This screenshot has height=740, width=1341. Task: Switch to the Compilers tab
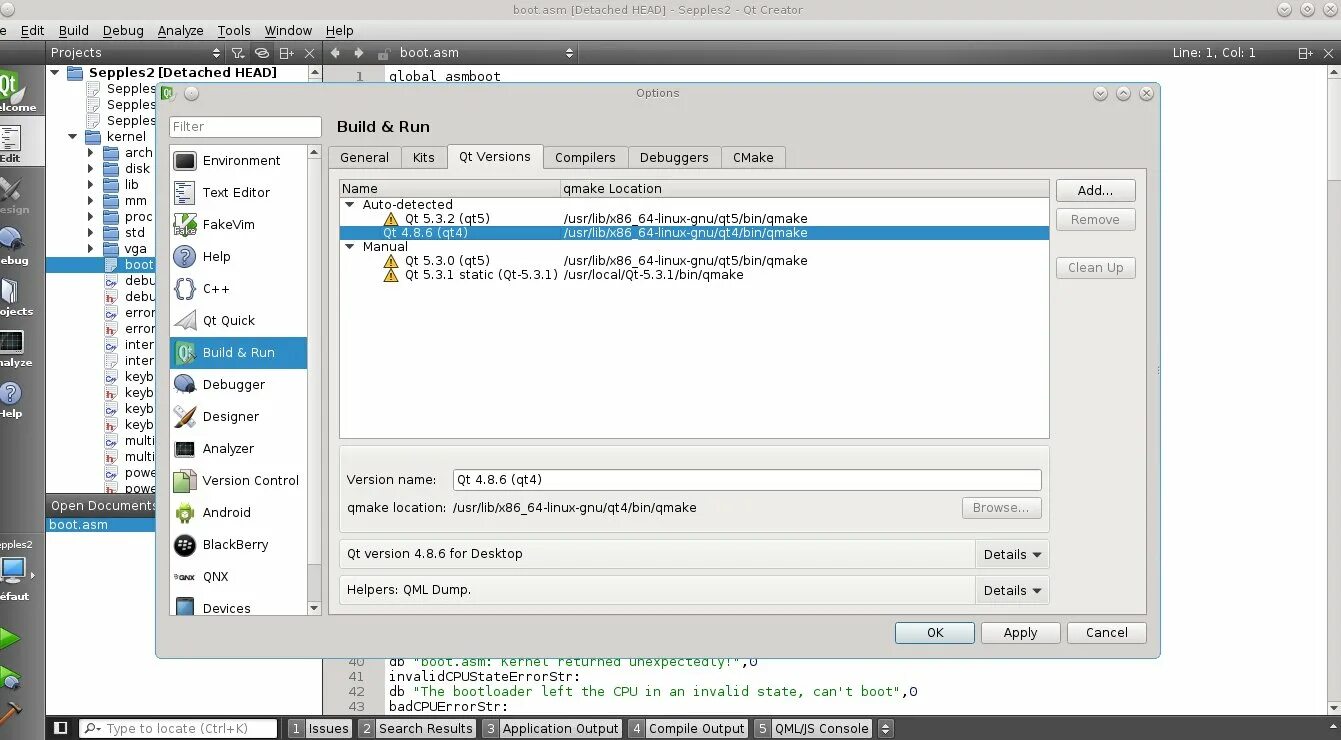pos(585,157)
